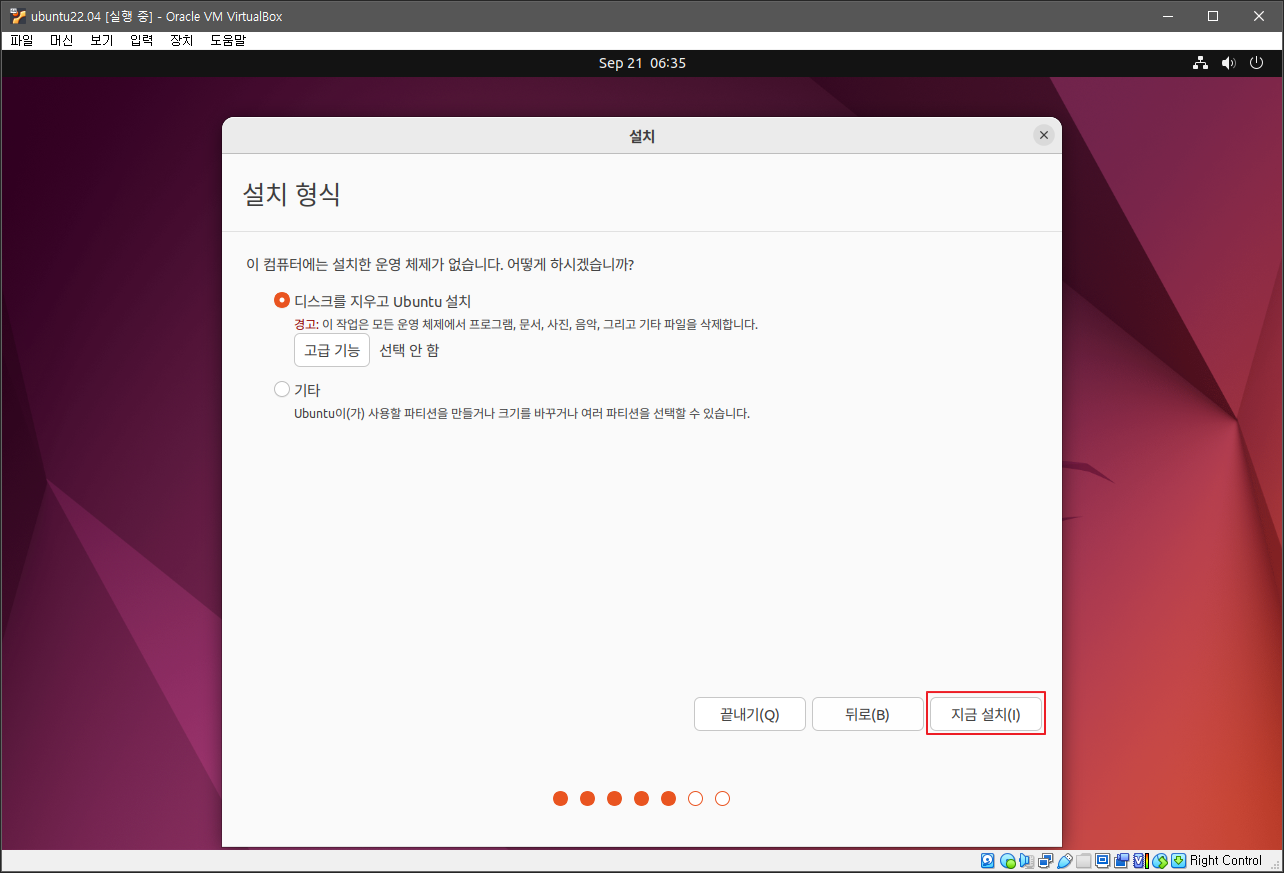Click the 고급 기능 button
1284x873 pixels.
332,350
